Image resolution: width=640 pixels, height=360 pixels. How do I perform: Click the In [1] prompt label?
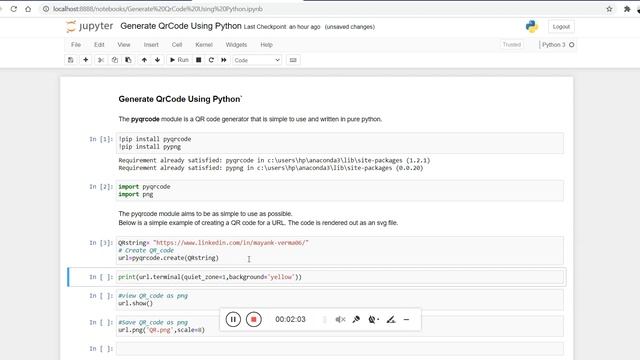click(101, 139)
